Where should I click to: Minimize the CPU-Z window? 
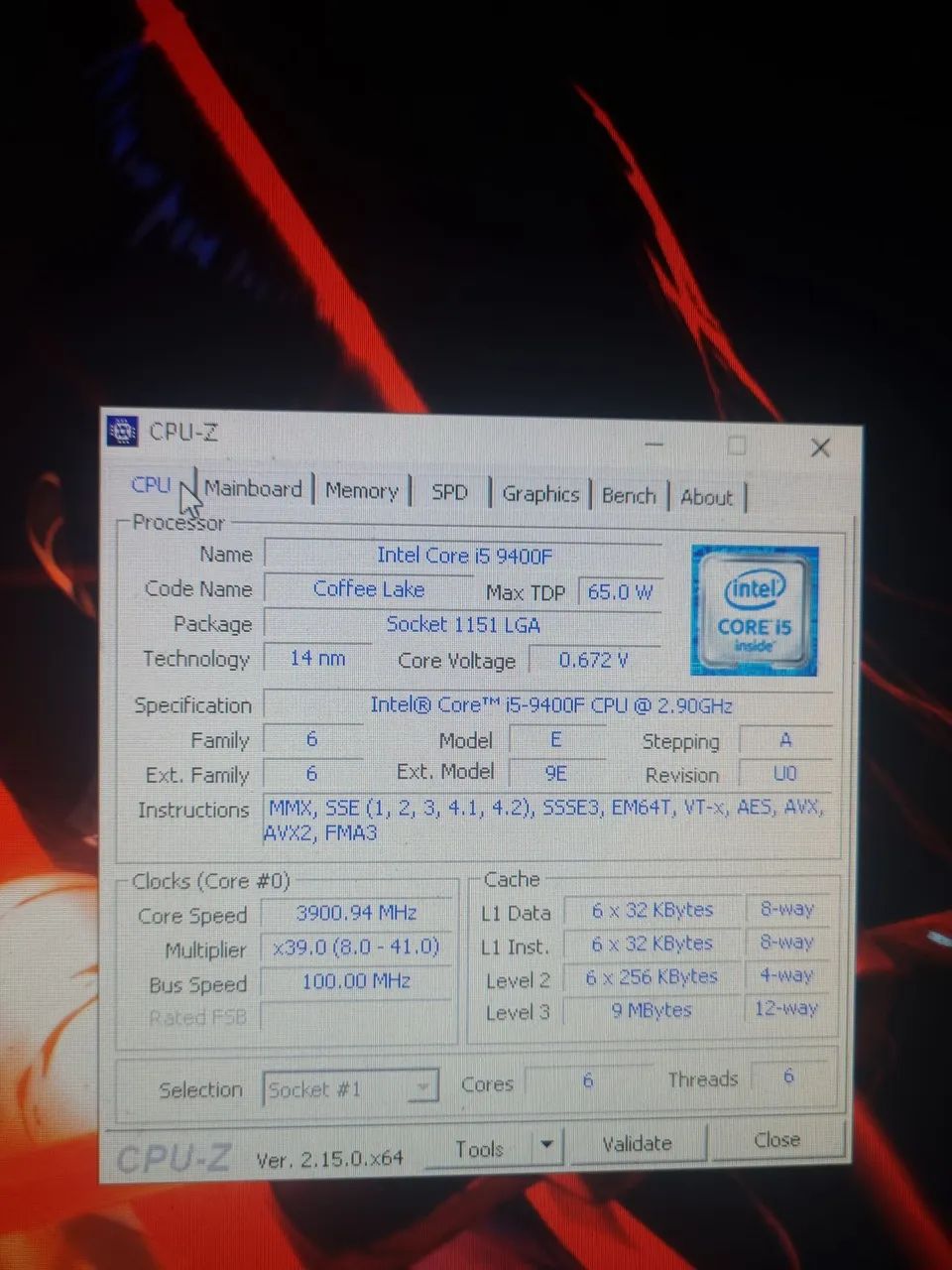(x=654, y=445)
